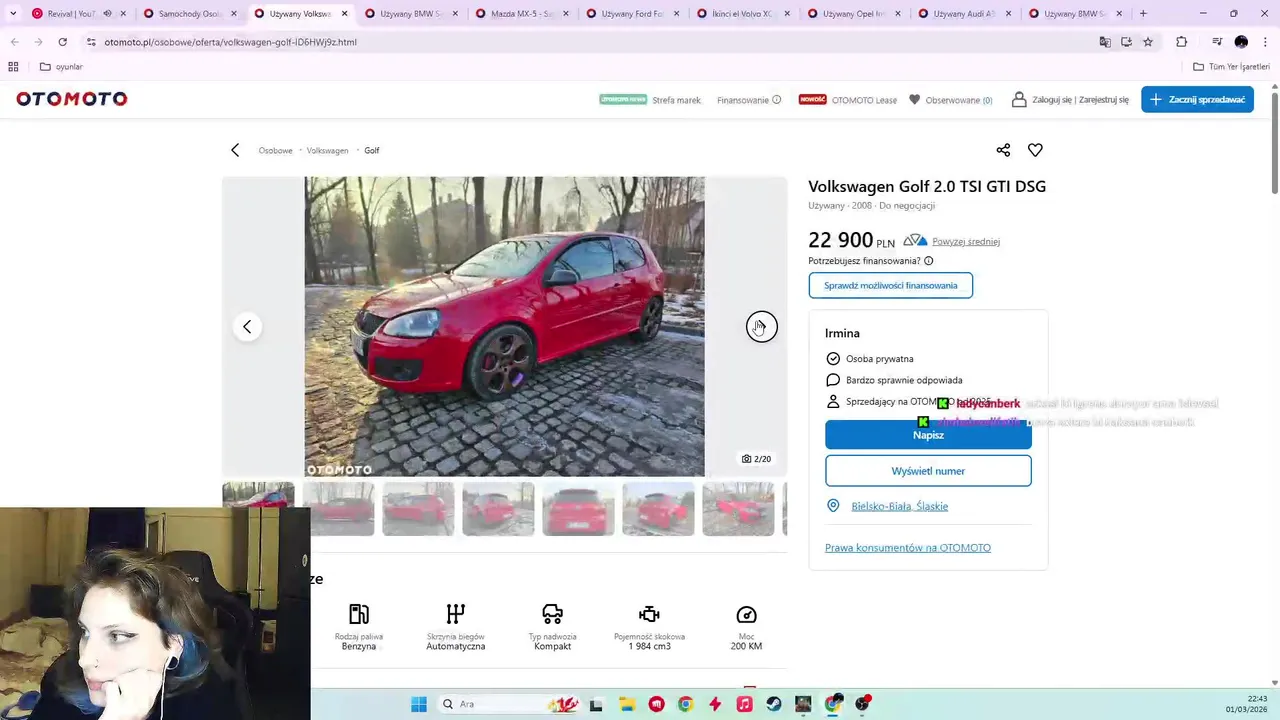This screenshot has height=720, width=1280.
Task: Click Zacznij sprzedawać button
Action: [x=1197, y=99]
